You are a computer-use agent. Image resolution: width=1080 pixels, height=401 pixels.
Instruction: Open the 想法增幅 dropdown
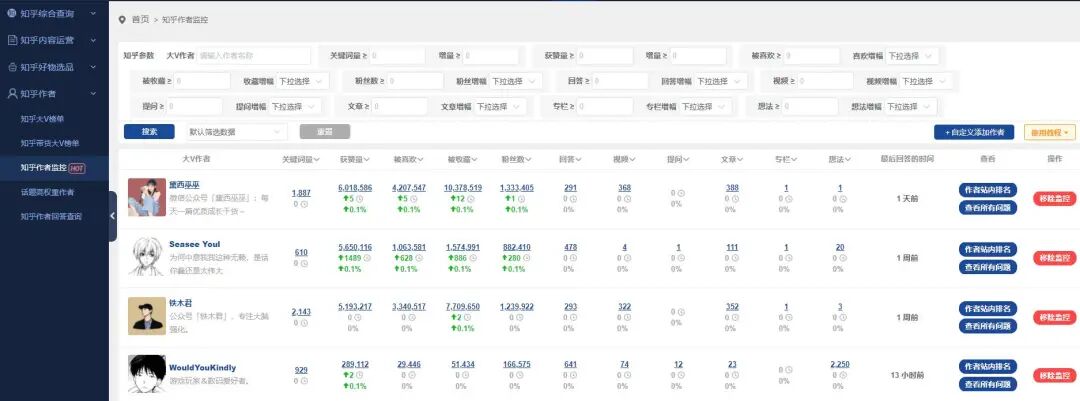[x=911, y=107]
